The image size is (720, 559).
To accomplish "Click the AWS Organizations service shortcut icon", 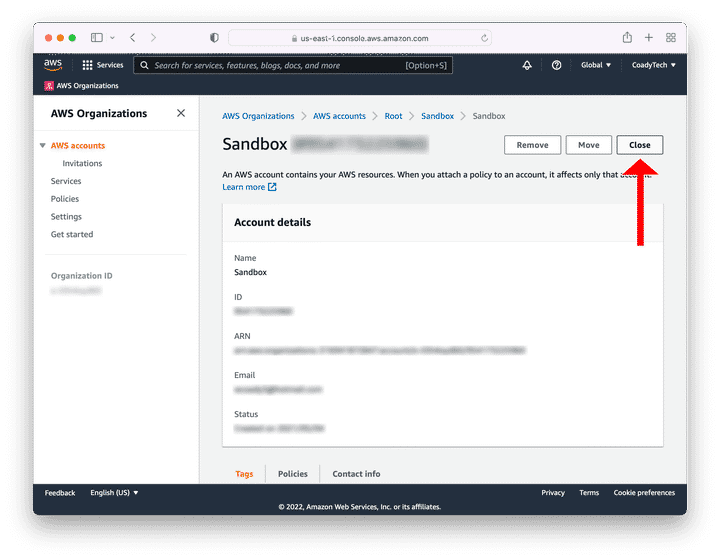I will [49, 86].
